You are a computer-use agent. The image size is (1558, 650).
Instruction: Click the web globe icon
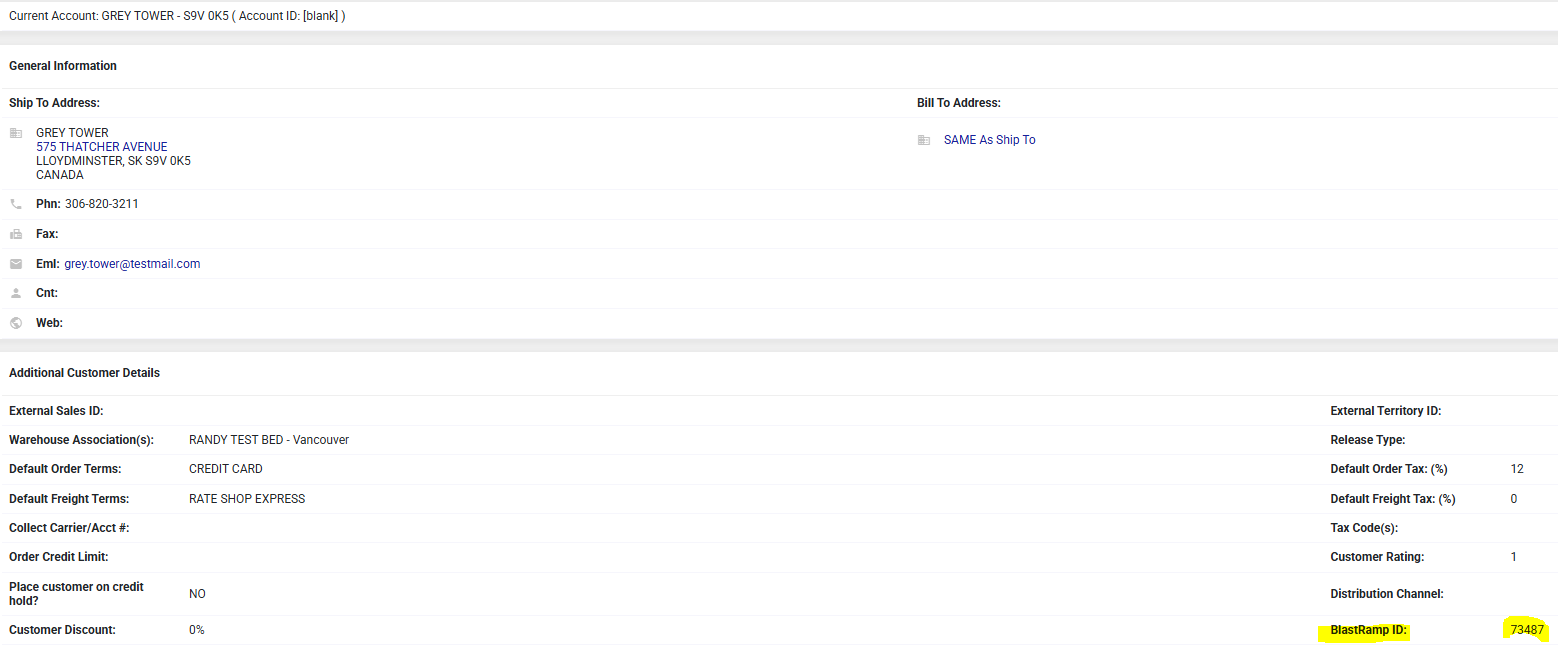click(16, 323)
